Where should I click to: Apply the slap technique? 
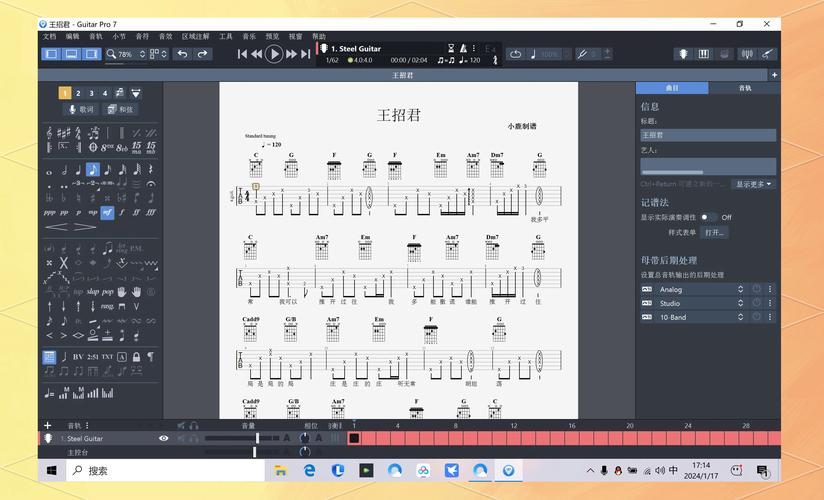pos(92,291)
